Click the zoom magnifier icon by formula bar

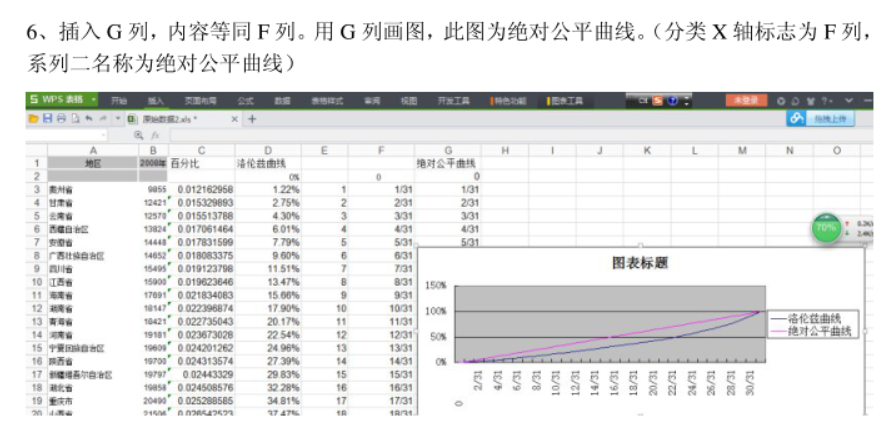pyautogui.click(x=138, y=135)
